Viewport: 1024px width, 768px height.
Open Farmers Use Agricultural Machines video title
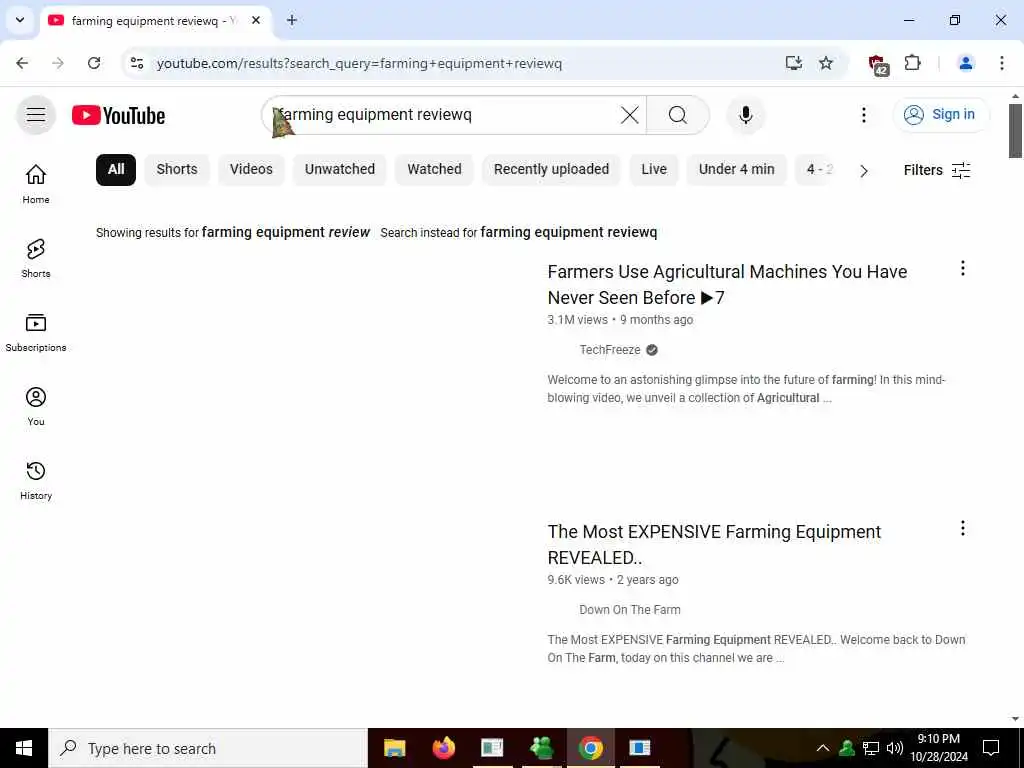727,285
